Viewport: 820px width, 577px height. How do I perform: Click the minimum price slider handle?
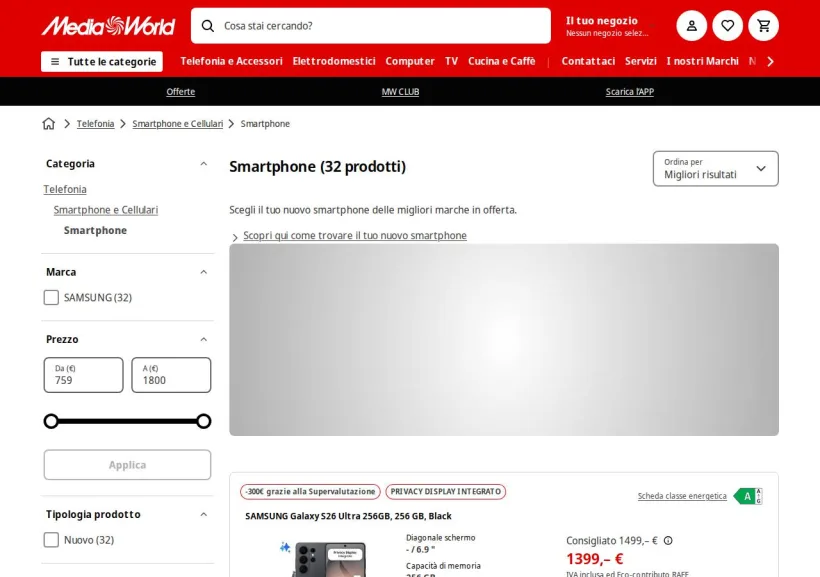click(x=51, y=421)
